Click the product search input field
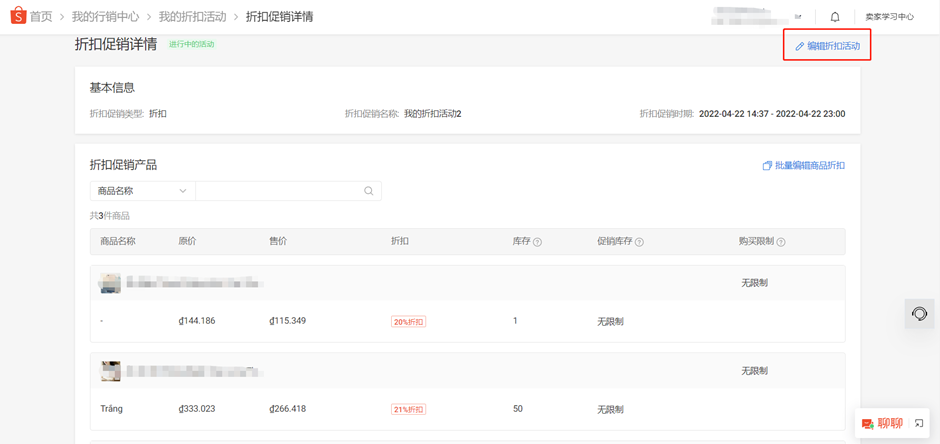This screenshot has width=940, height=444. click(x=278, y=191)
